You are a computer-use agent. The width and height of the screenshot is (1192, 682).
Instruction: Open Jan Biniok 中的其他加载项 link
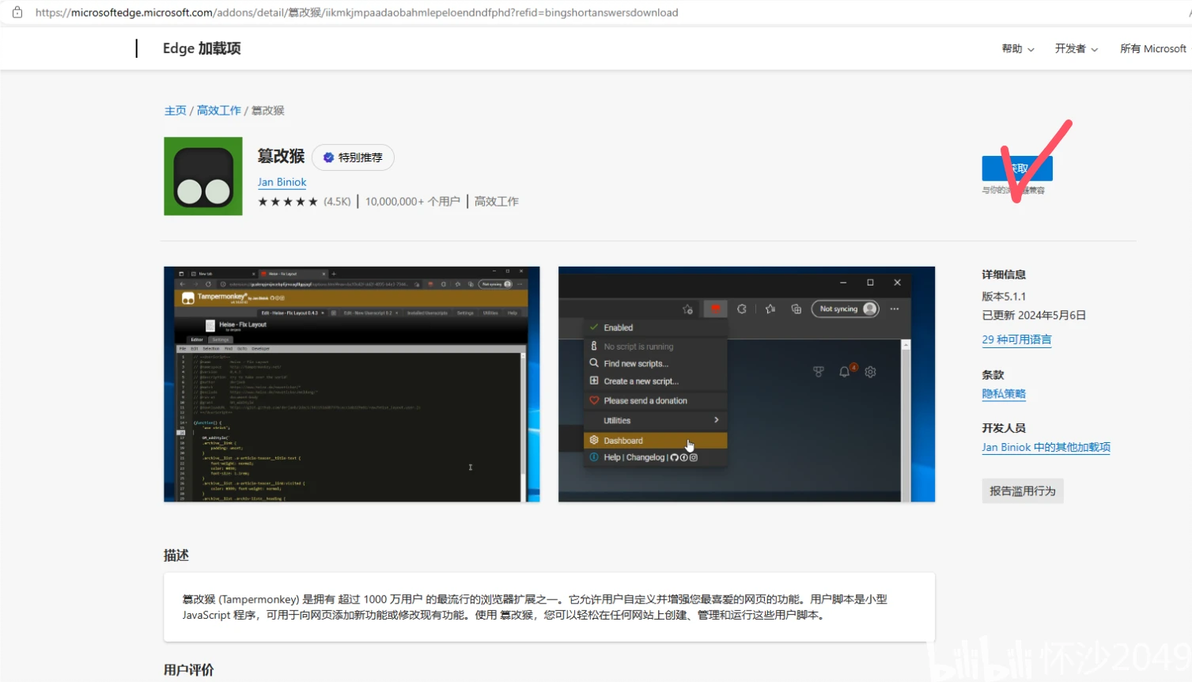pos(1046,447)
